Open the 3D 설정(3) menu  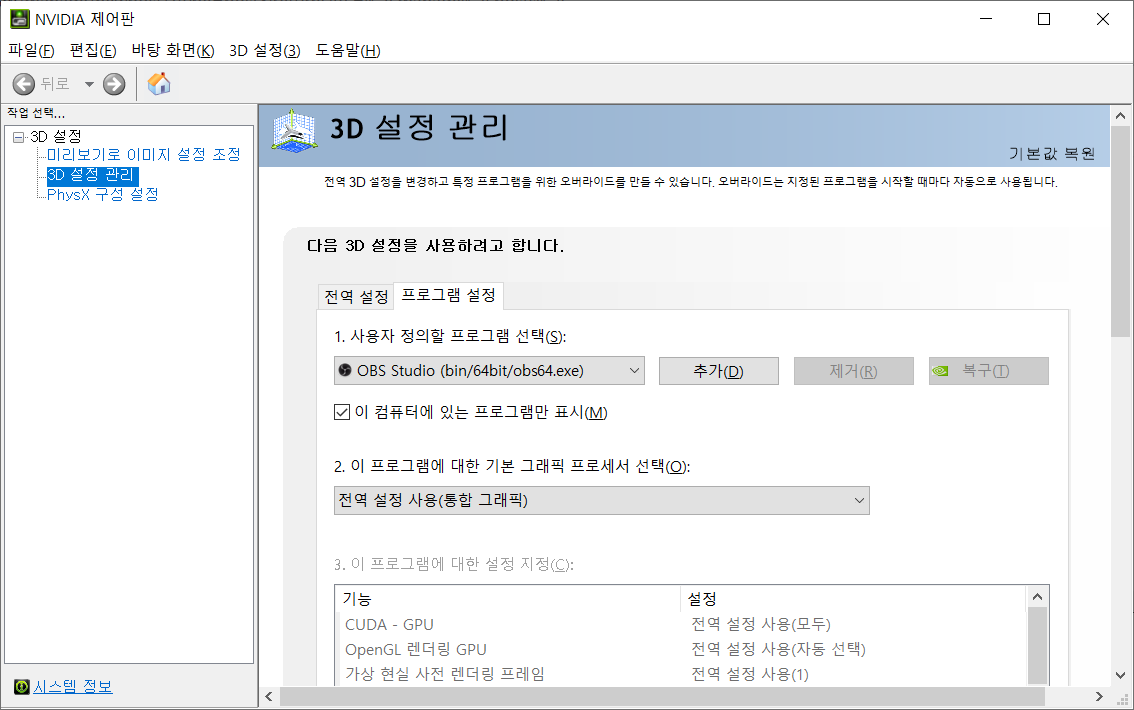[265, 51]
